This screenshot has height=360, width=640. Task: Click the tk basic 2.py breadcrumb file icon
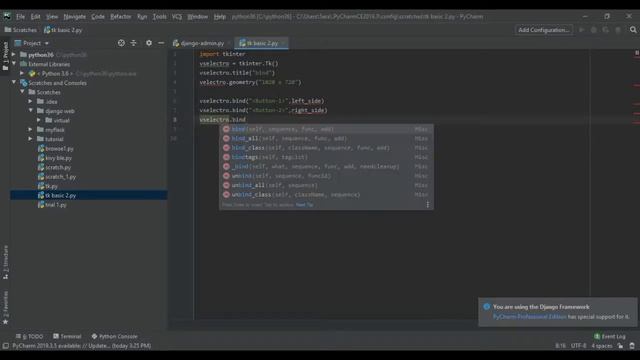pos(47,30)
